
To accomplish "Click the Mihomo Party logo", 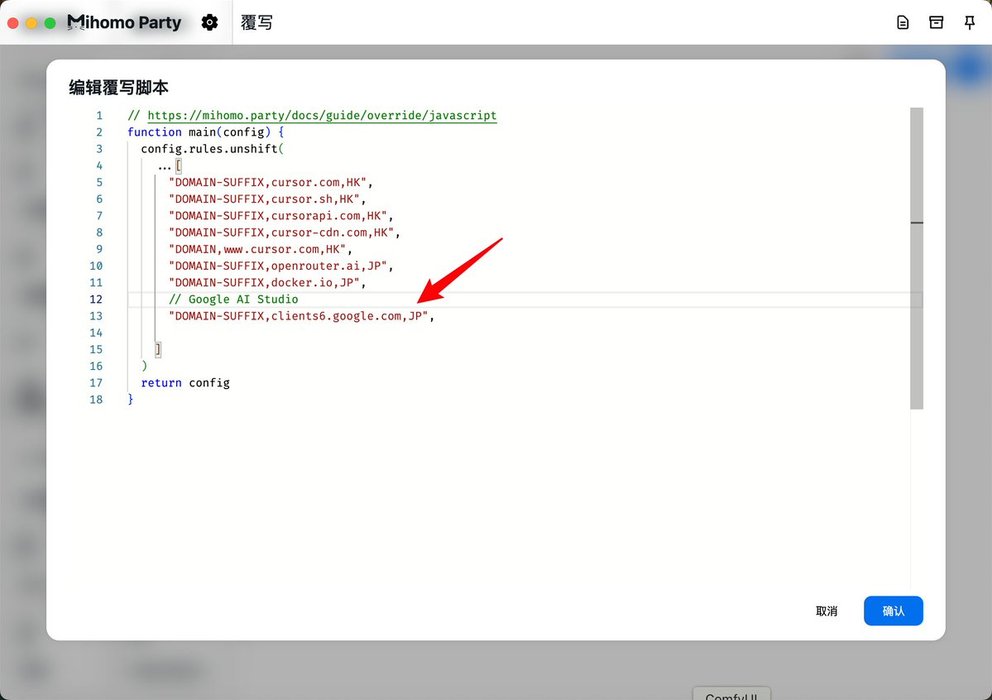I will pyautogui.click(x=124, y=22).
